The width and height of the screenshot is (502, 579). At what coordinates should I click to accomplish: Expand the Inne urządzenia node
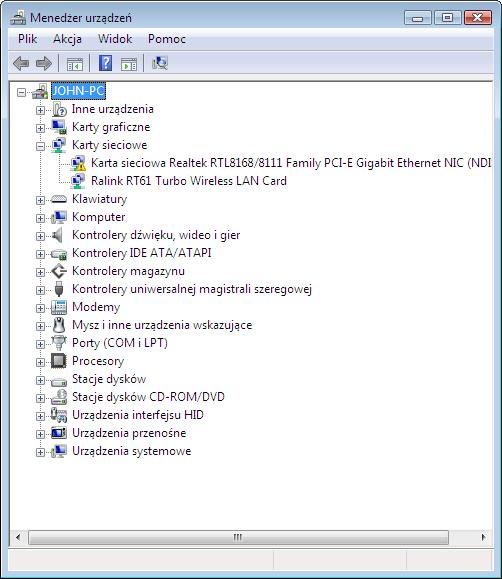tap(40, 110)
